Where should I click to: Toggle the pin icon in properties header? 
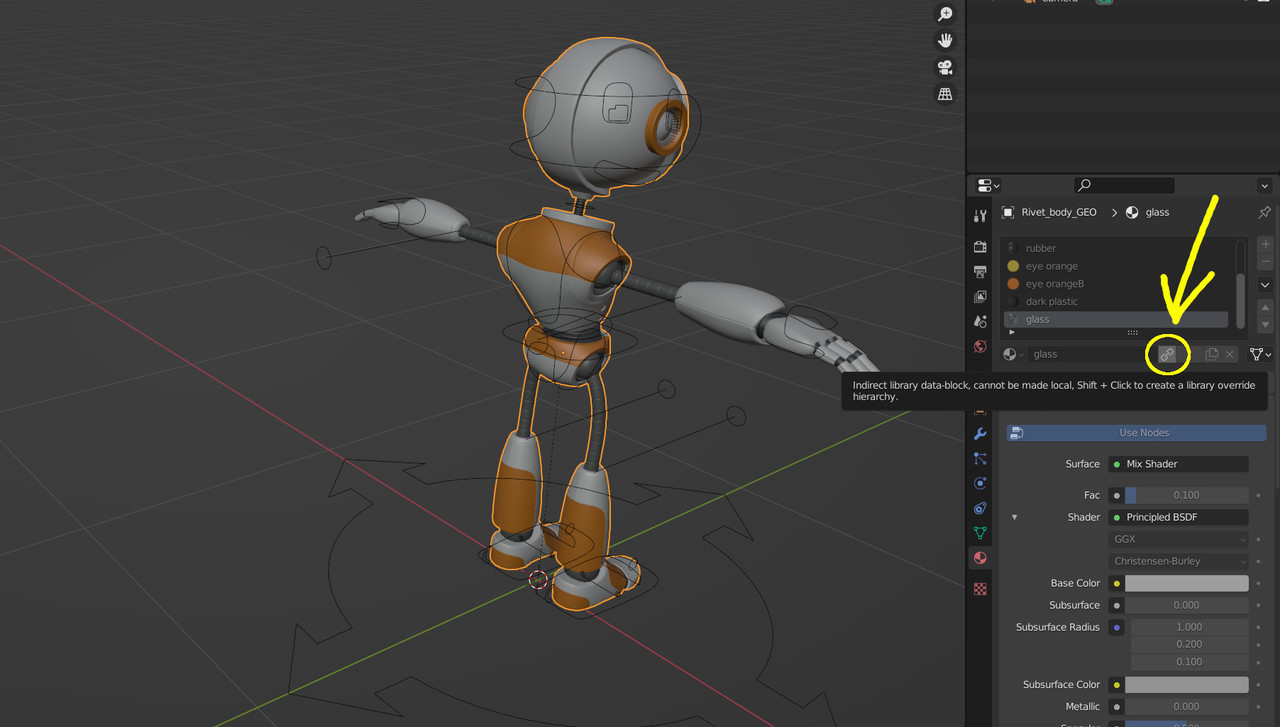[x=1264, y=212]
